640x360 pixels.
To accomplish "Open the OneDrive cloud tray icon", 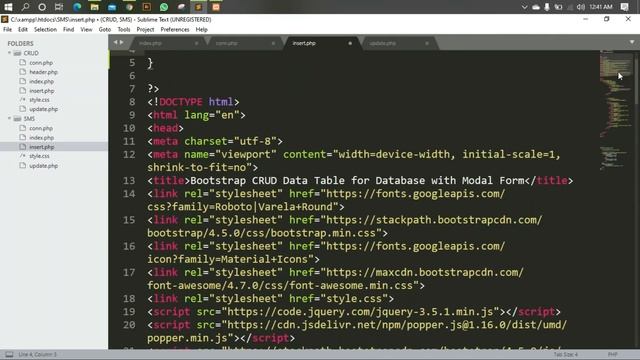I will [536, 7].
